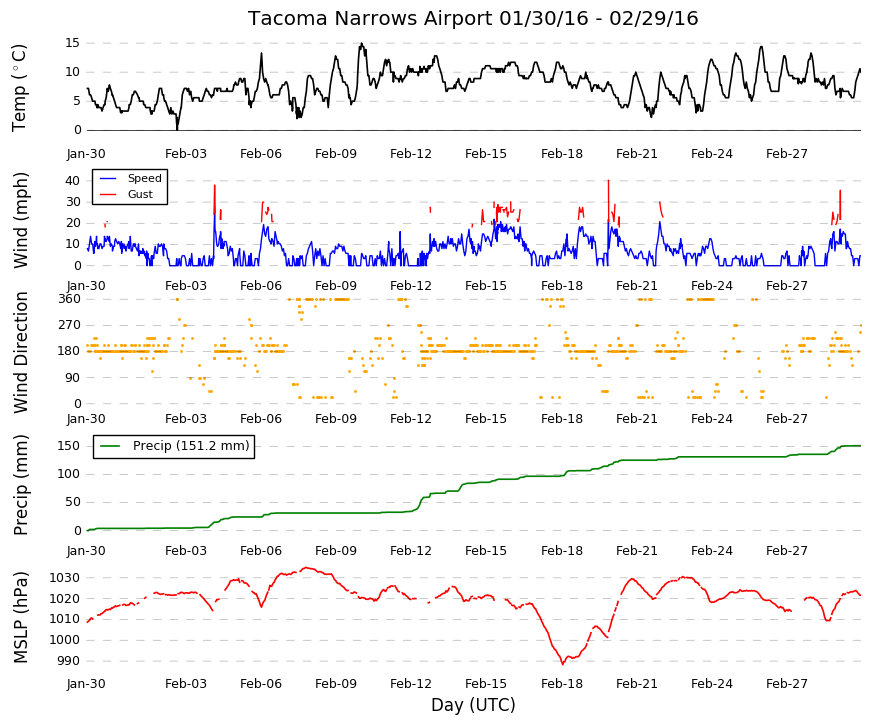Select the Precip (151.2 mm) legend label

click(x=191, y=446)
